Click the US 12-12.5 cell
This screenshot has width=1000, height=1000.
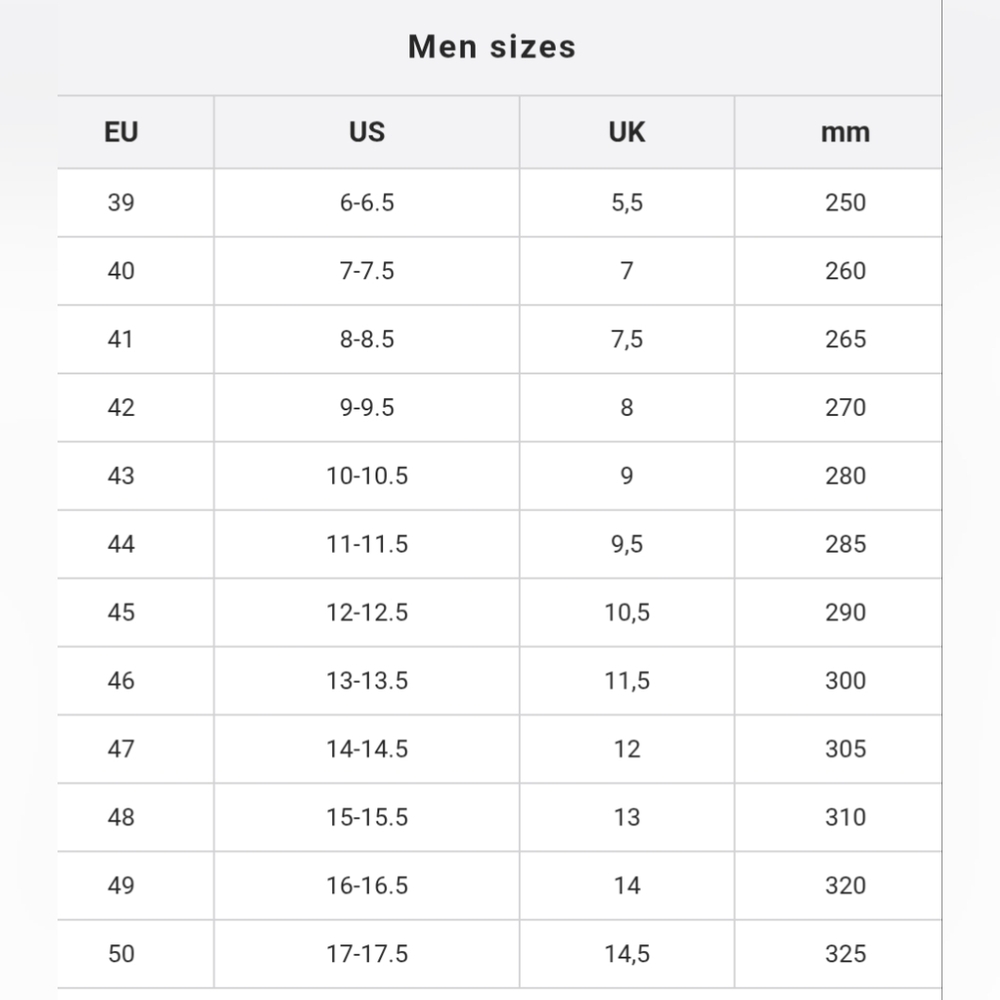[x=367, y=612]
